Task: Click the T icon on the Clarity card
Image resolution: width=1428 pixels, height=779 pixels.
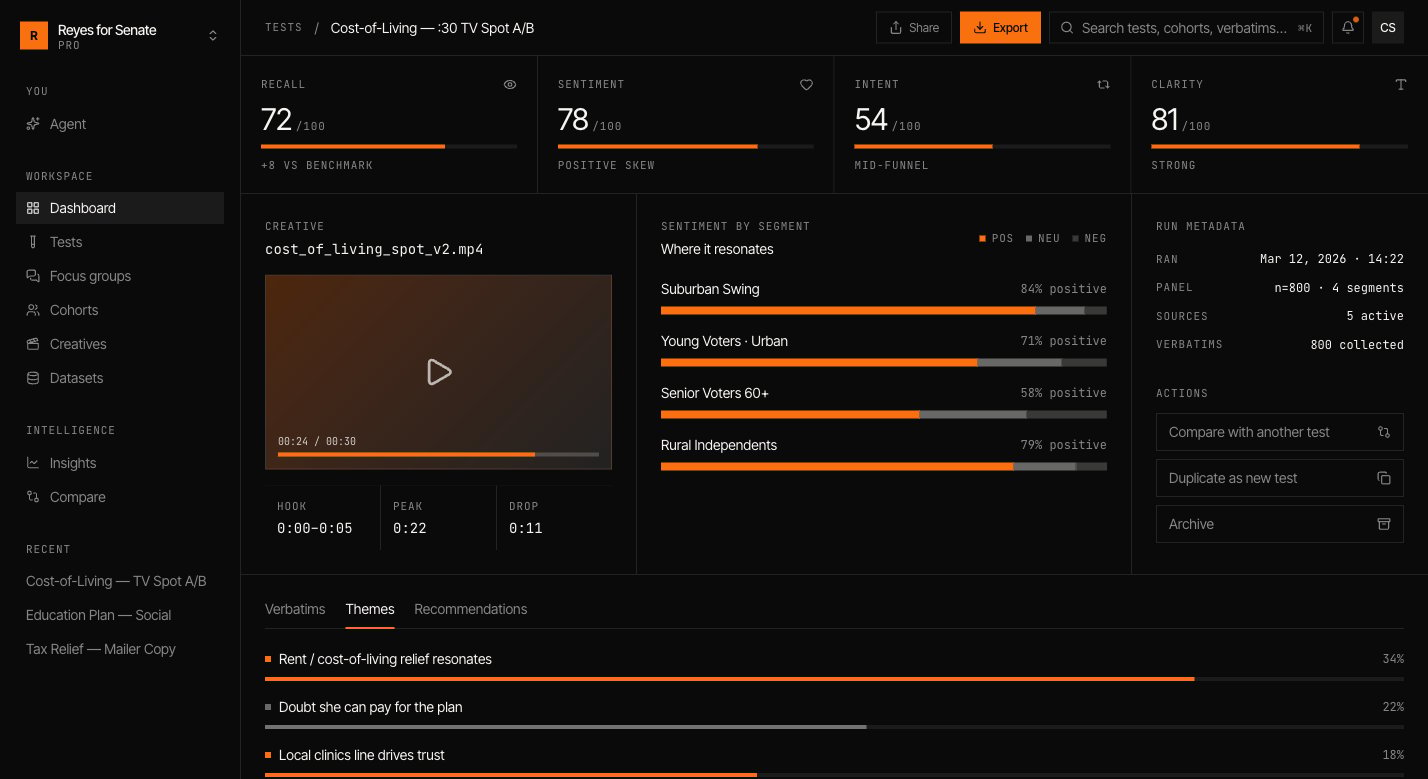Action: pos(1401,85)
